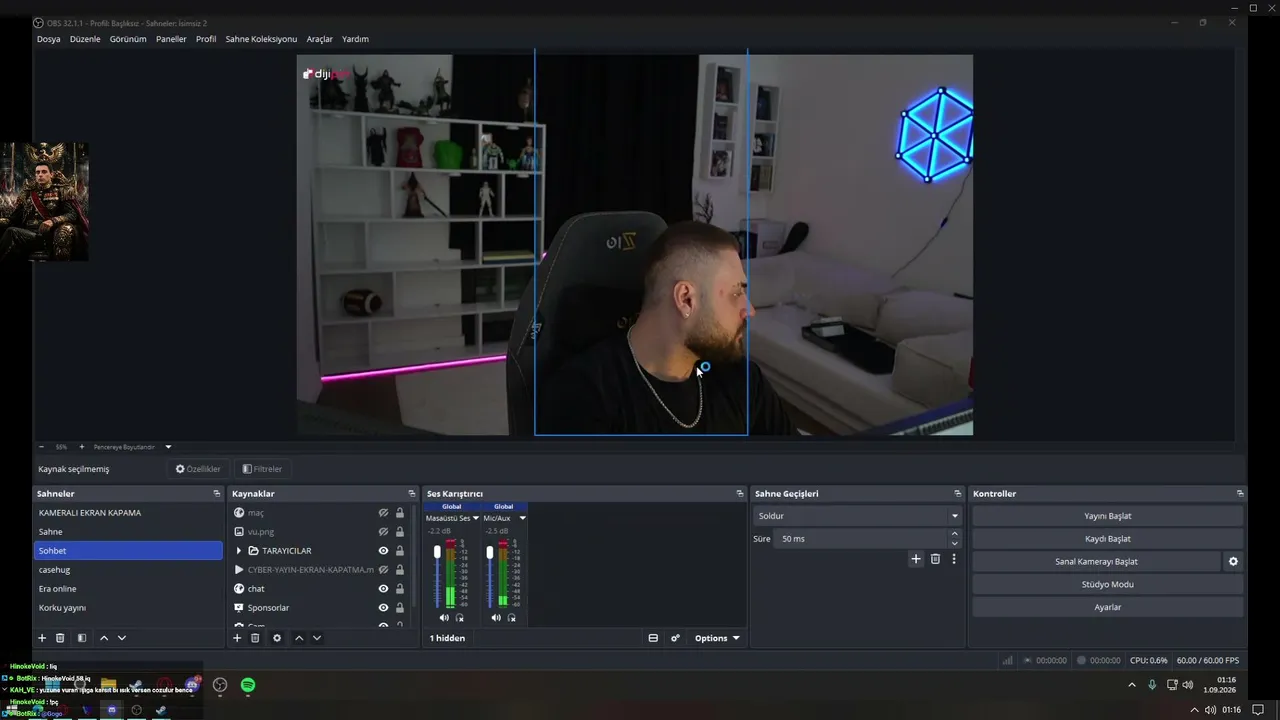Move source down in Kaynaklar
The height and width of the screenshot is (720, 1280).
point(317,638)
